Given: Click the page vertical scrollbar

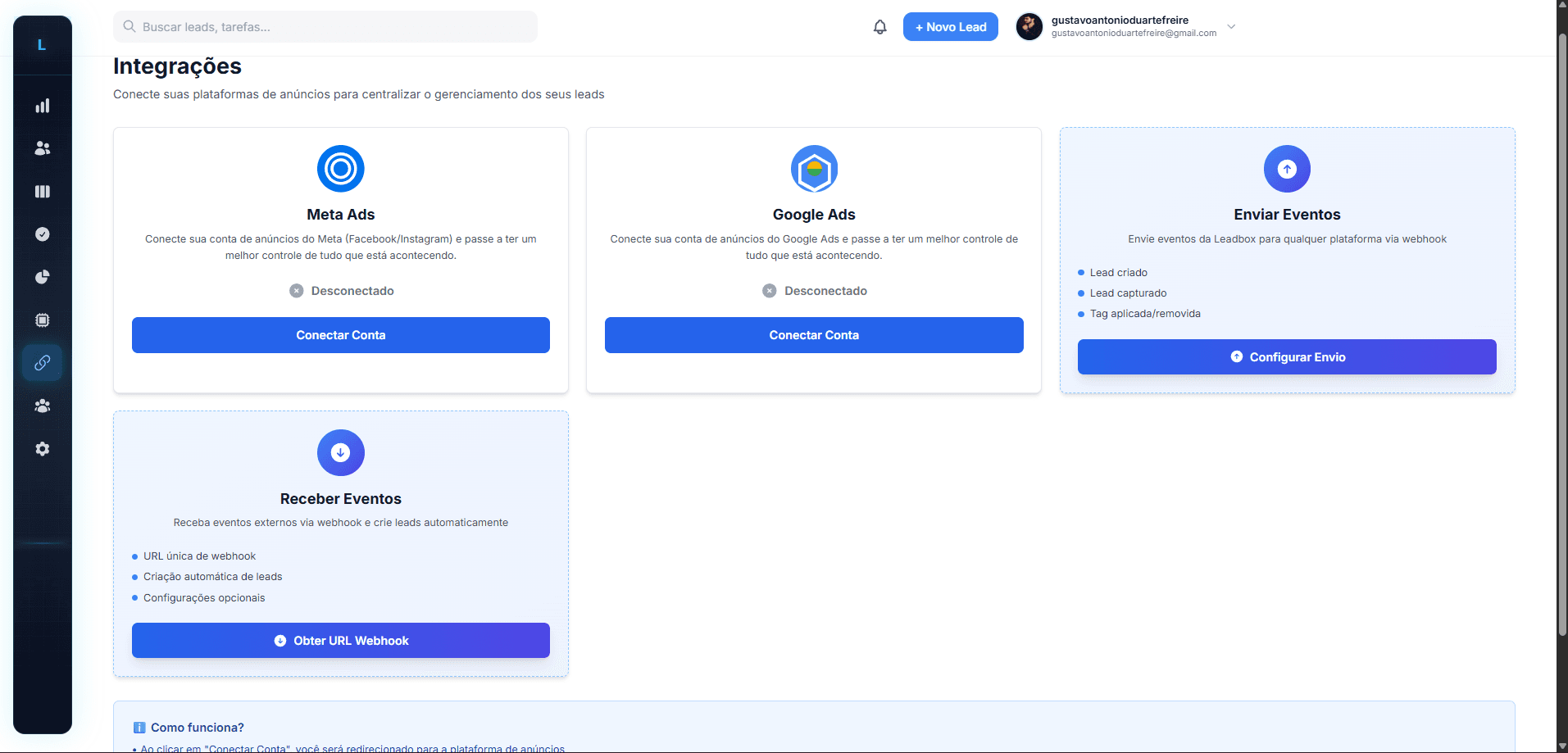Looking at the screenshot, I should point(1561,328).
